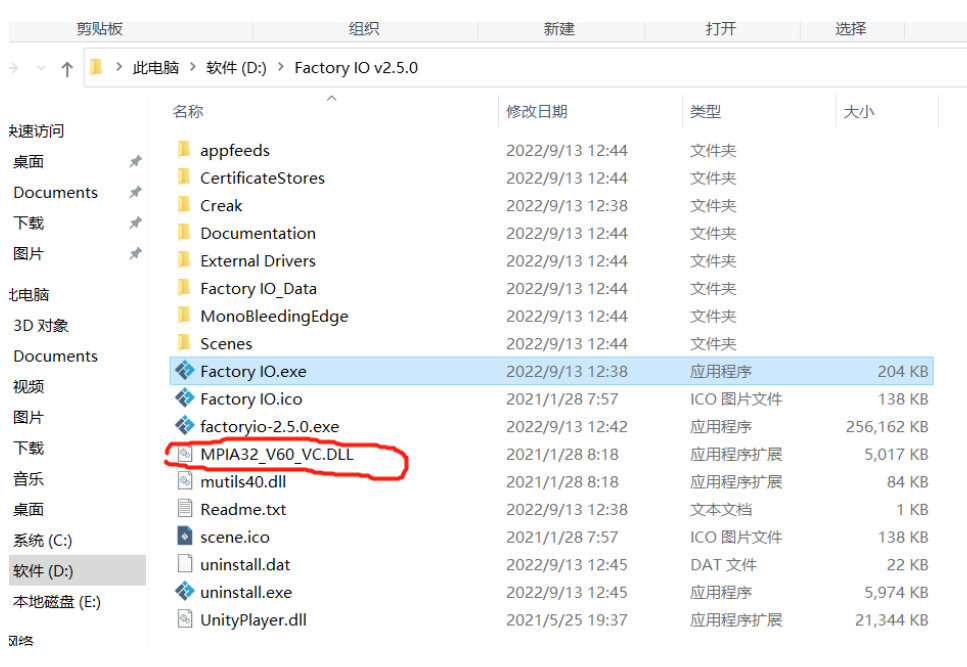Sort by the 大小 column header
967x667 pixels.
pos(858,112)
